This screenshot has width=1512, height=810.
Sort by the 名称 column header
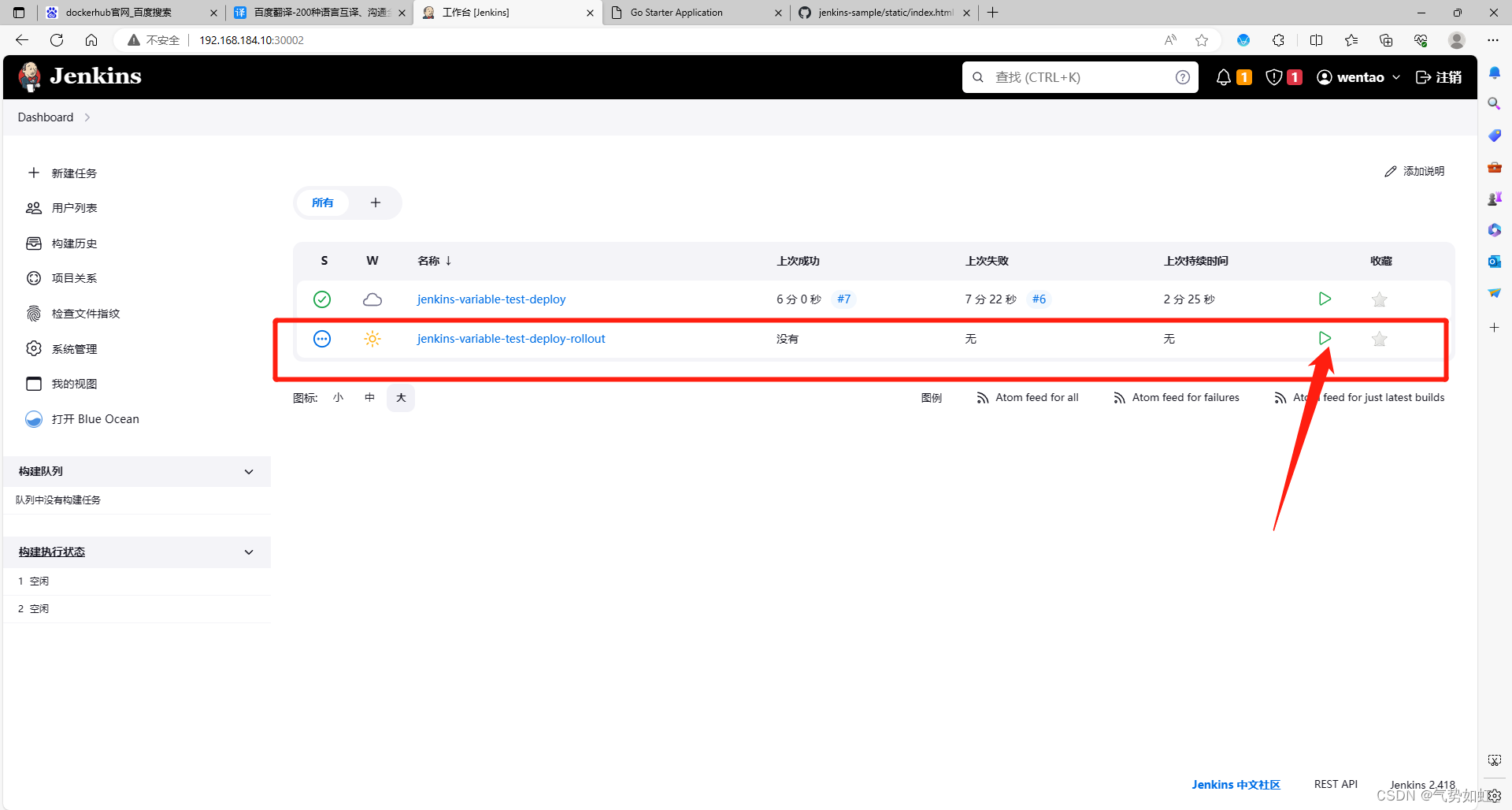[x=435, y=261]
